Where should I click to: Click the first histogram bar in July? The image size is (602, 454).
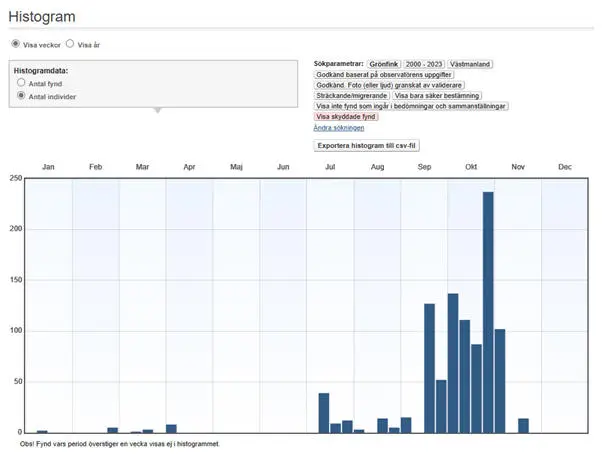tap(324, 412)
